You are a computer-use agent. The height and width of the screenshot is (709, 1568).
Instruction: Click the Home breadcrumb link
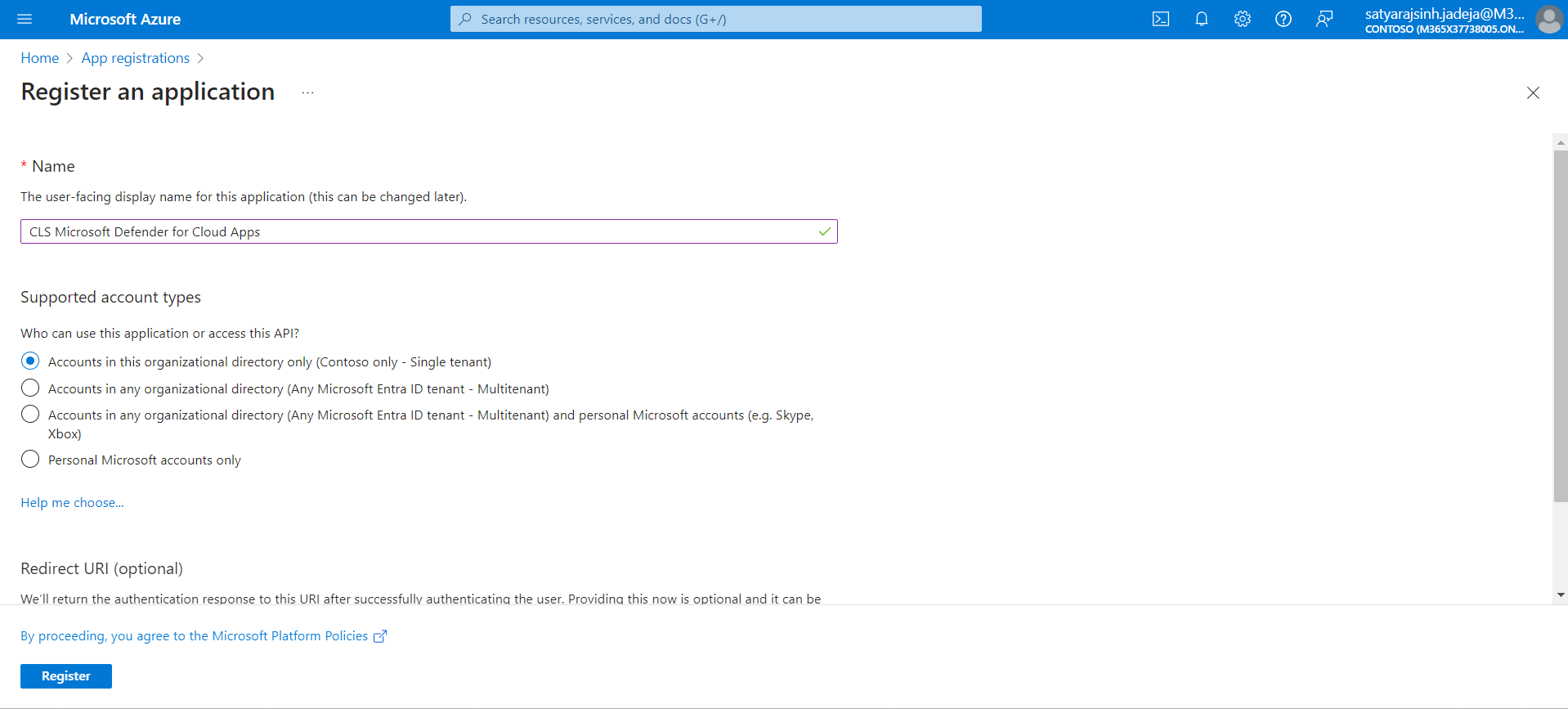(40, 58)
